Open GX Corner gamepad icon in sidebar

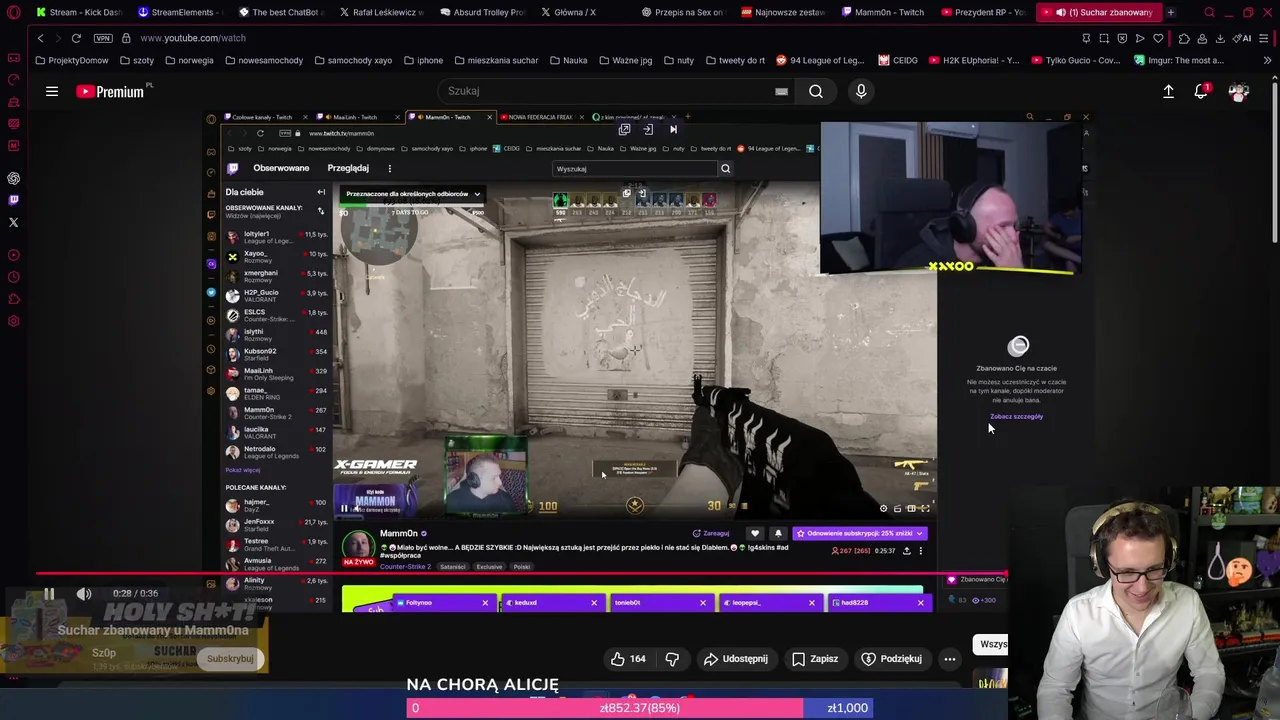[x=13, y=58]
